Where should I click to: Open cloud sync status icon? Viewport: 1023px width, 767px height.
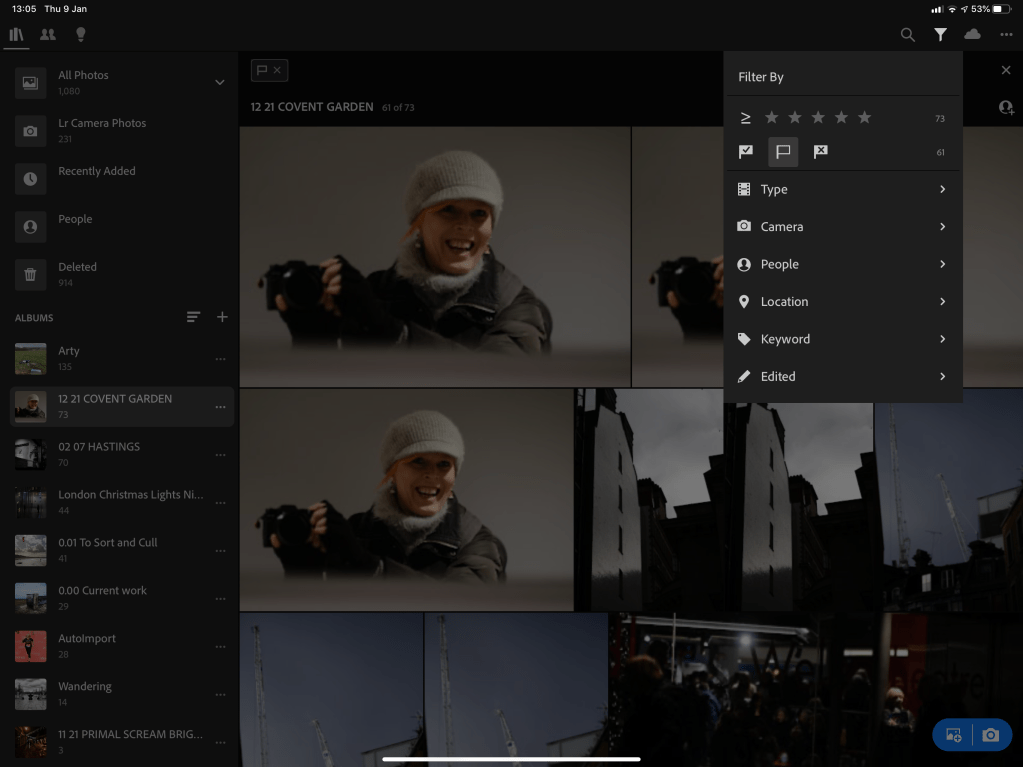pos(972,35)
